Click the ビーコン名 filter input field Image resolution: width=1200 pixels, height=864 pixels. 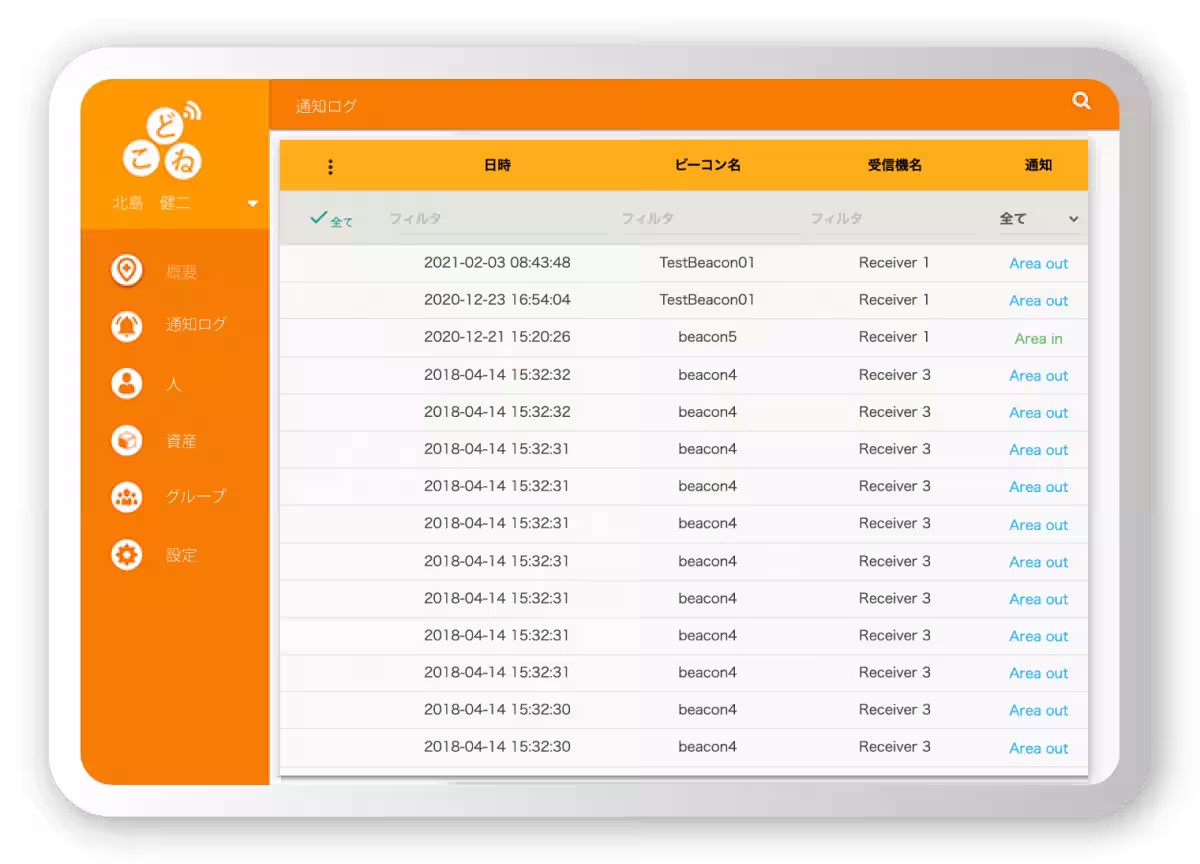click(709, 219)
